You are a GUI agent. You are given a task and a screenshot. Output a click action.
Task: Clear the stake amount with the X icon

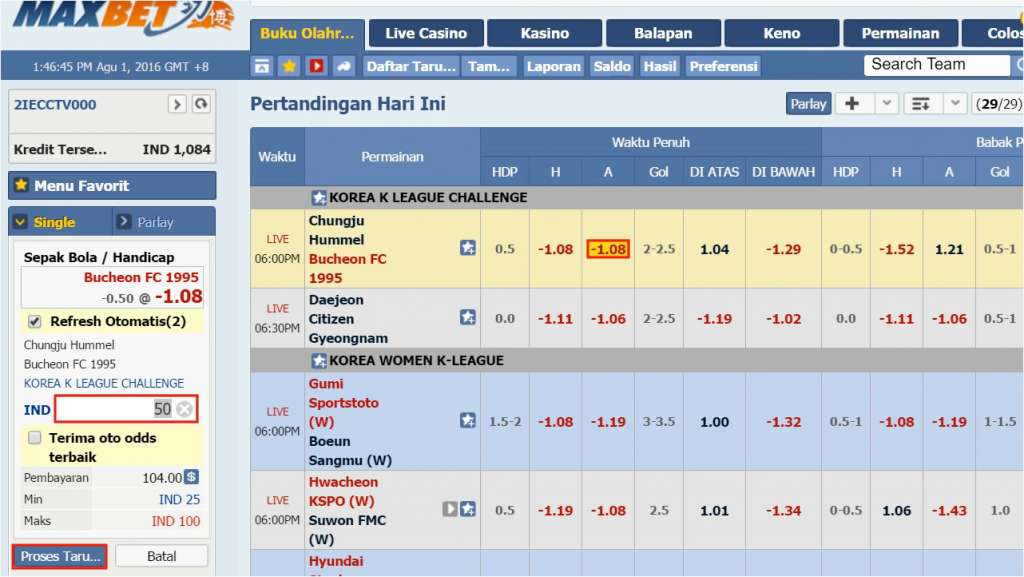[184, 409]
